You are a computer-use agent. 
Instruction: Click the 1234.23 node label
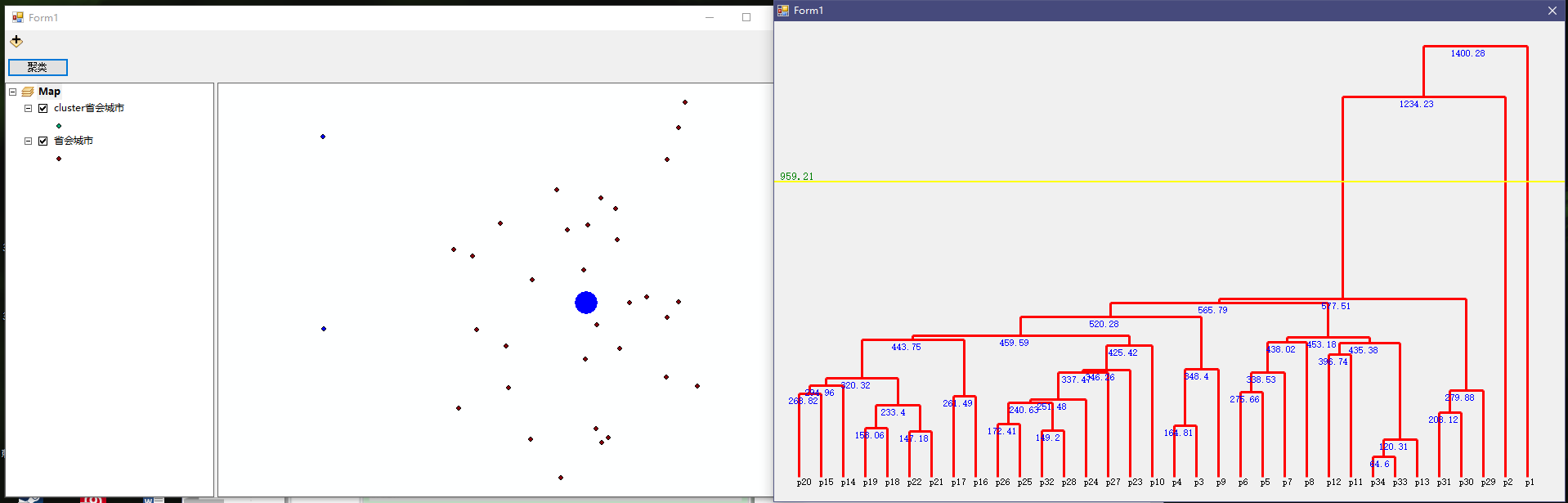[x=1416, y=104]
